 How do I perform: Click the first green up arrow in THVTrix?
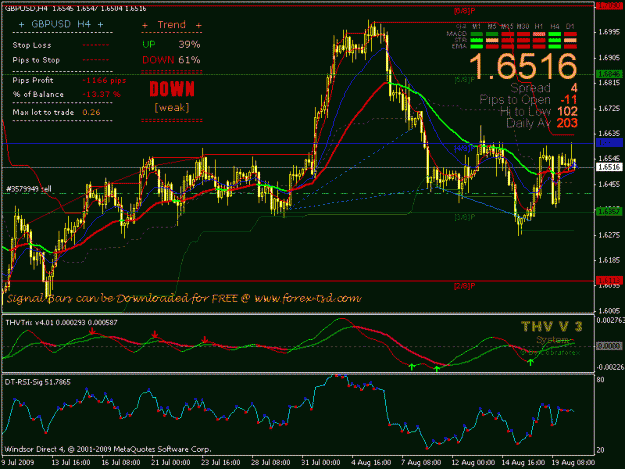[412, 366]
